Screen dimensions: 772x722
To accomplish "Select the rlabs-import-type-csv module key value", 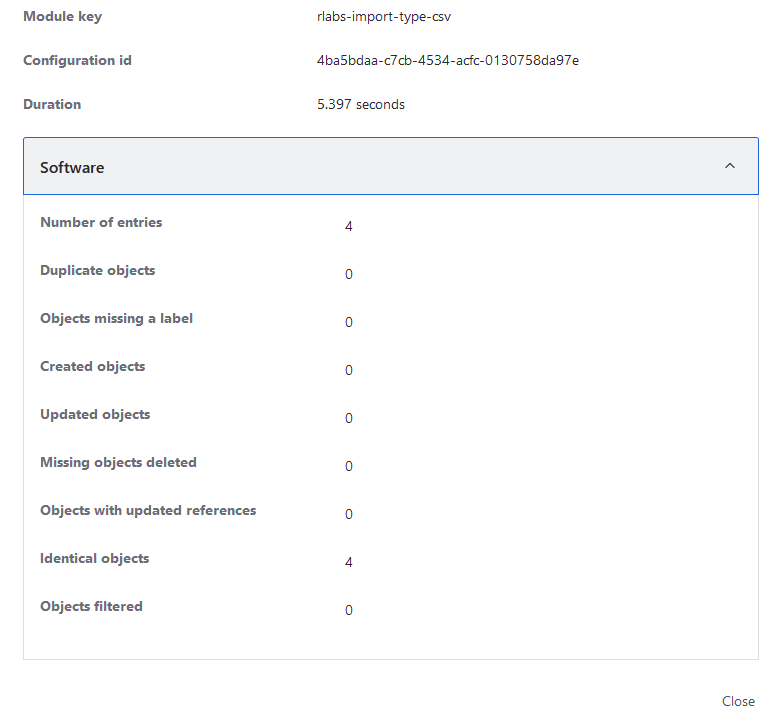I will (384, 17).
